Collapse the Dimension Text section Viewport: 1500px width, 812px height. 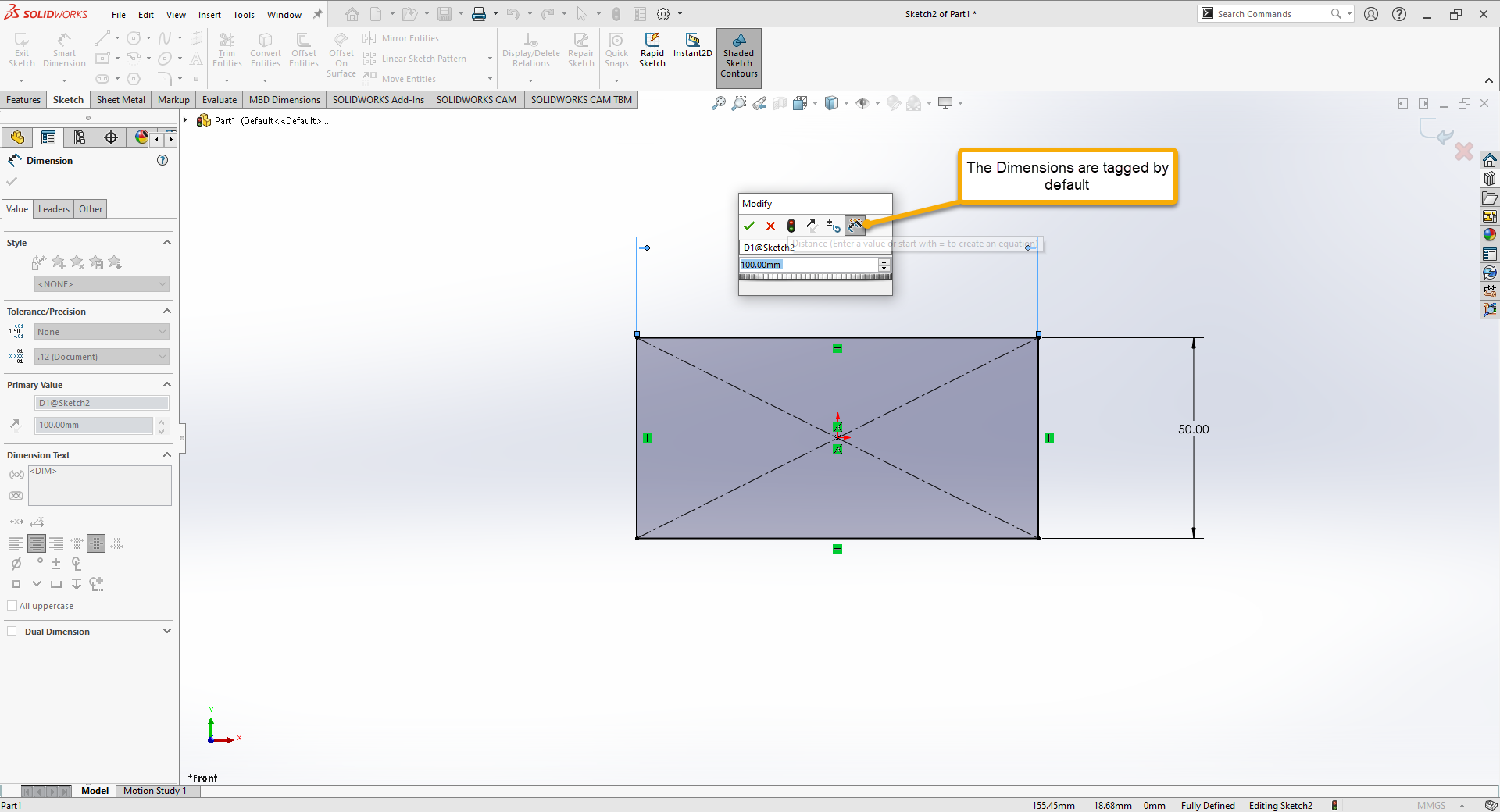click(x=166, y=455)
